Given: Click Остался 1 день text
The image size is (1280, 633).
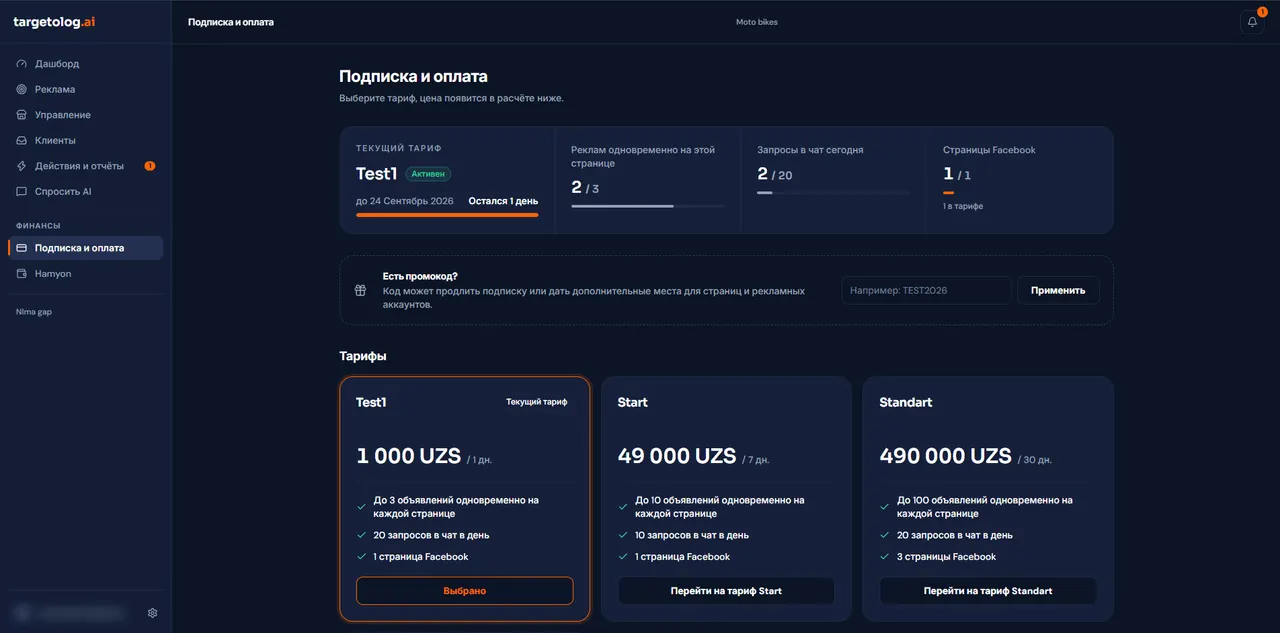Looking at the screenshot, I should (503, 201).
